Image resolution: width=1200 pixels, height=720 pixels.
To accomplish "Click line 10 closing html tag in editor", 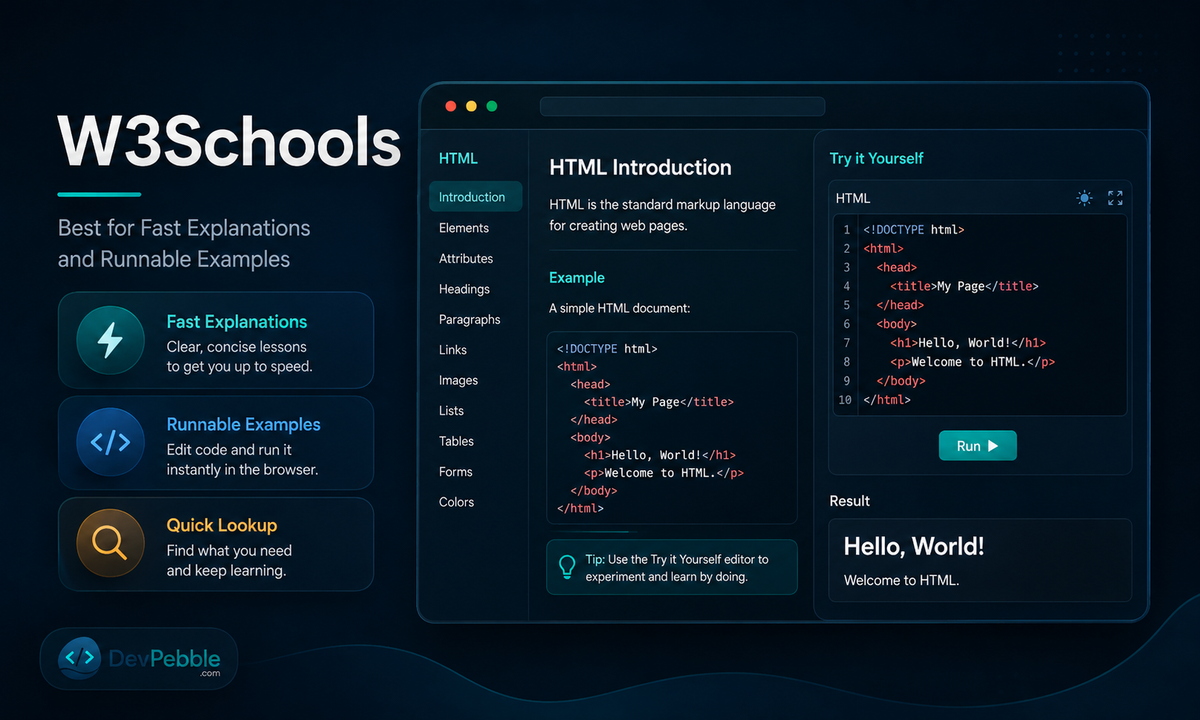I will pos(887,400).
